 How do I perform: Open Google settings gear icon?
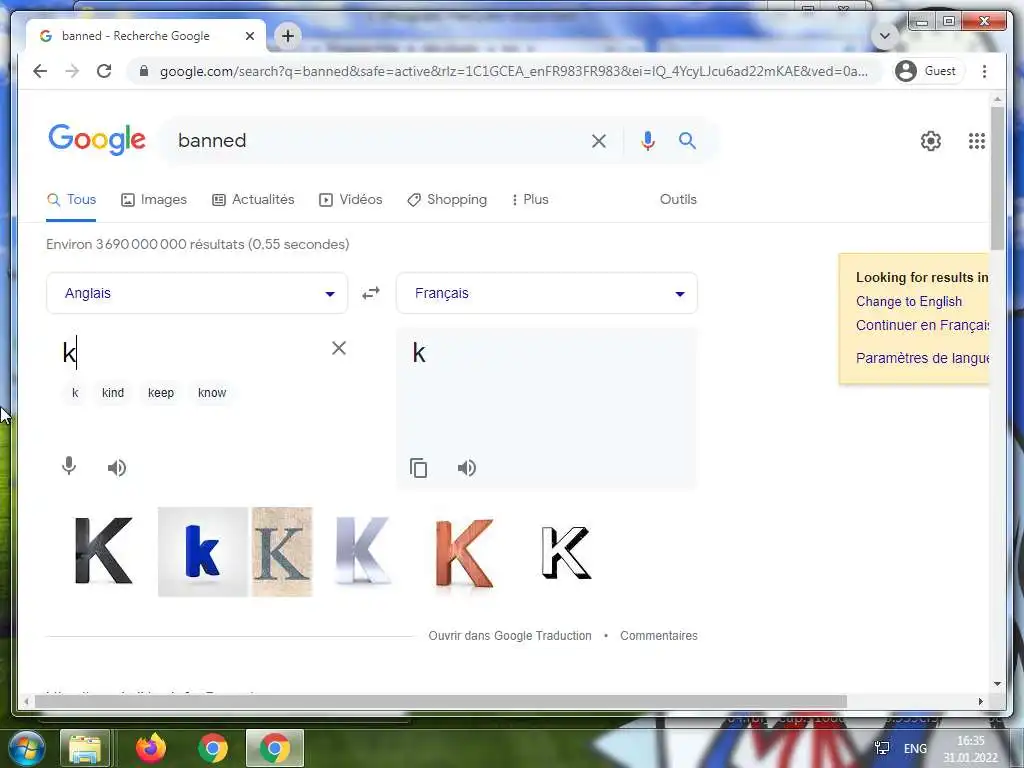(x=931, y=140)
